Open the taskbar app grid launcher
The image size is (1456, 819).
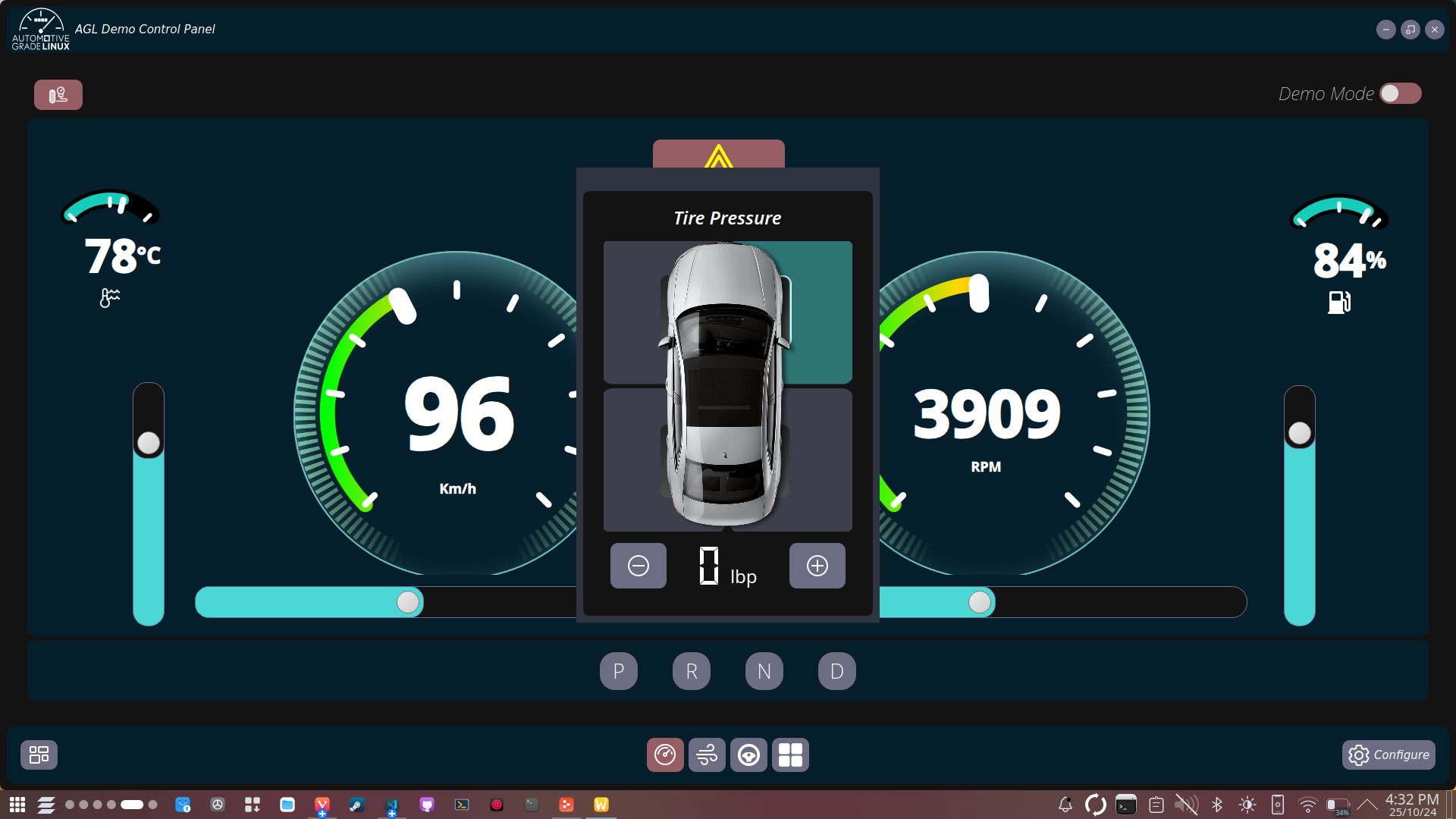[17, 805]
